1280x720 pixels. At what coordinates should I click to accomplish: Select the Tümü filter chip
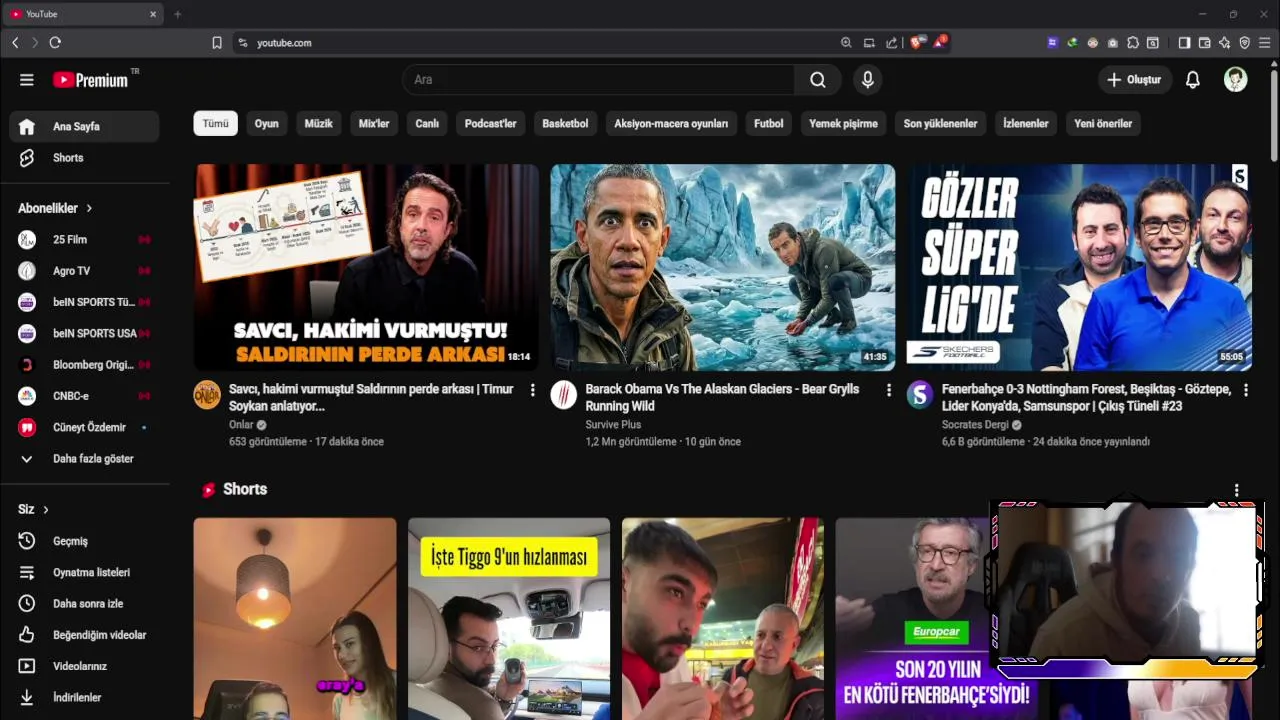[215, 124]
